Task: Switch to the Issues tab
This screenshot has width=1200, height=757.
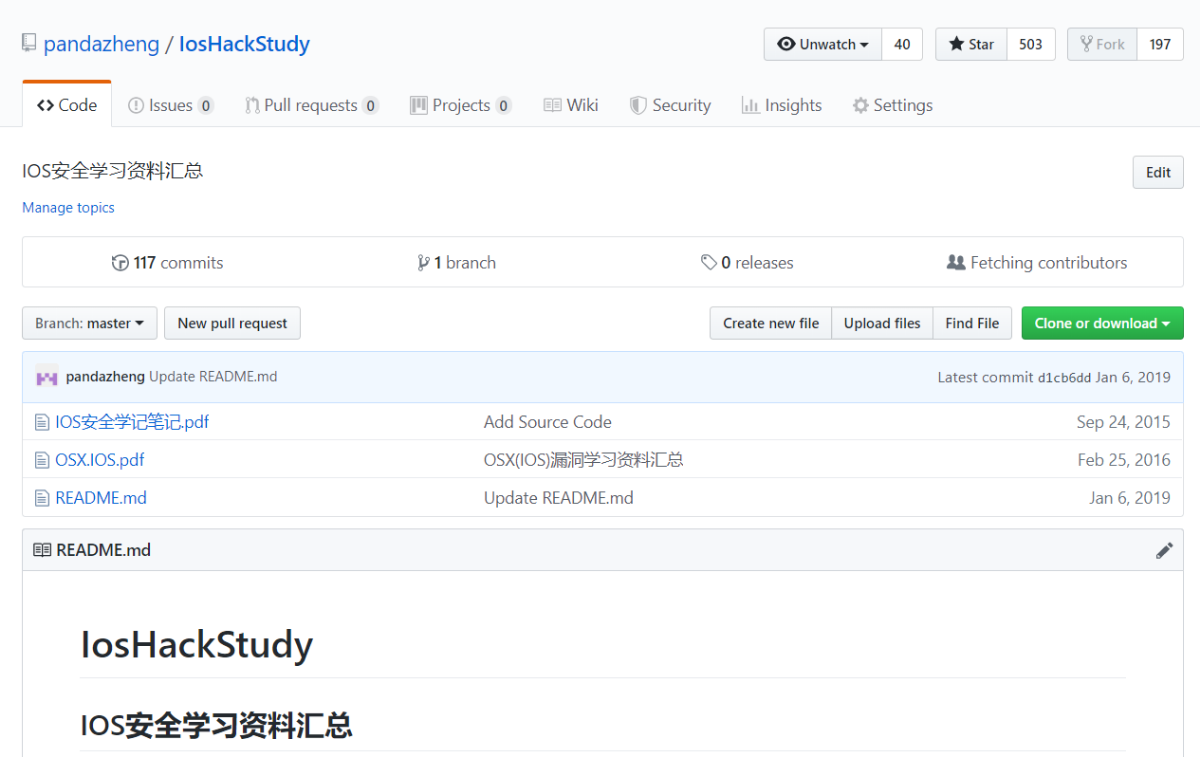Action: (171, 105)
